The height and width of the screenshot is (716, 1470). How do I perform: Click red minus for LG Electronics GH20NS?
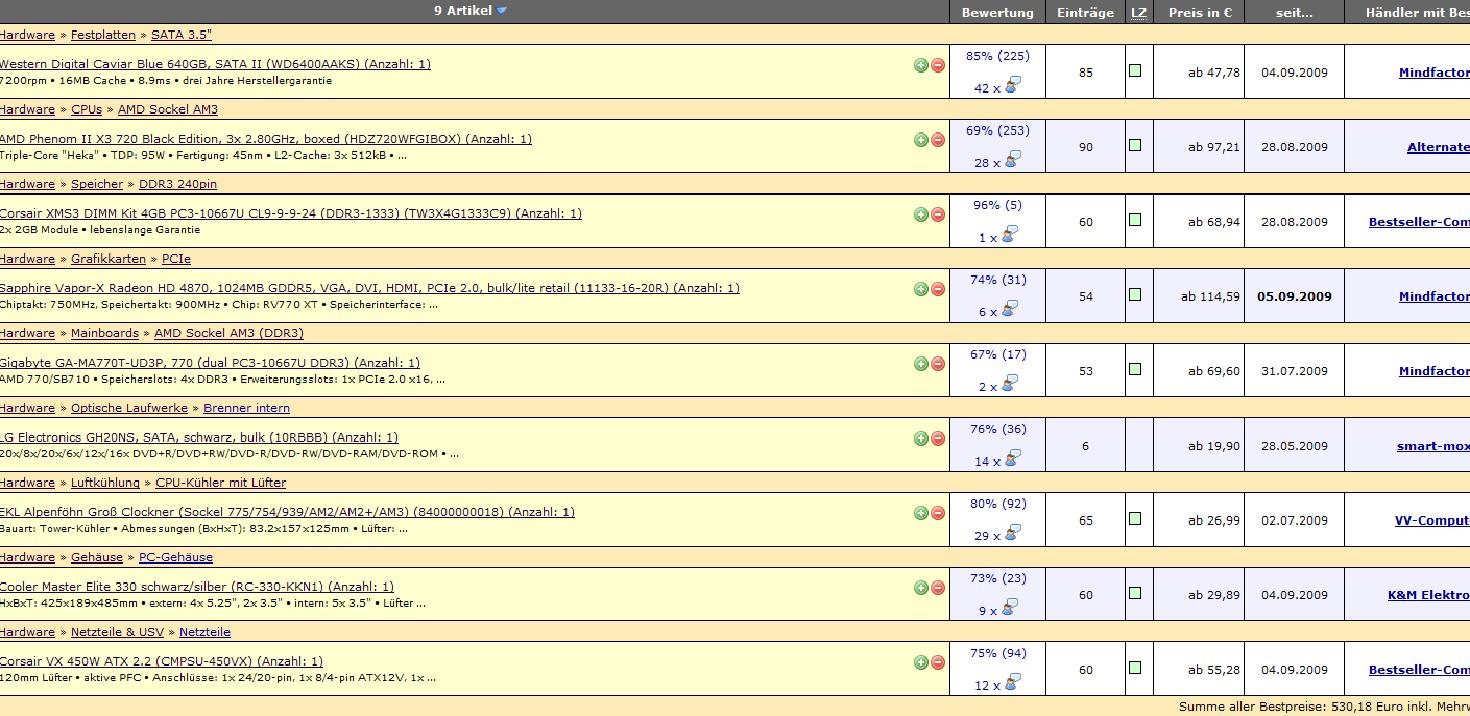pyautogui.click(x=938, y=438)
